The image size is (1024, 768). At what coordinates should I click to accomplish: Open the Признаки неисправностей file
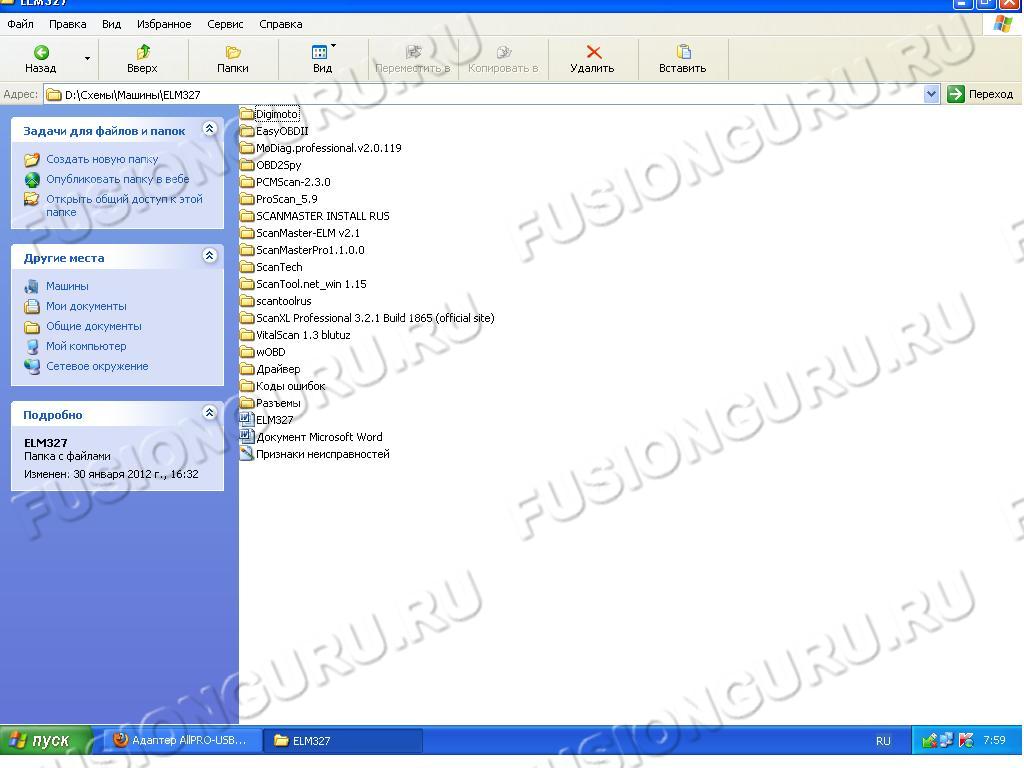point(322,454)
